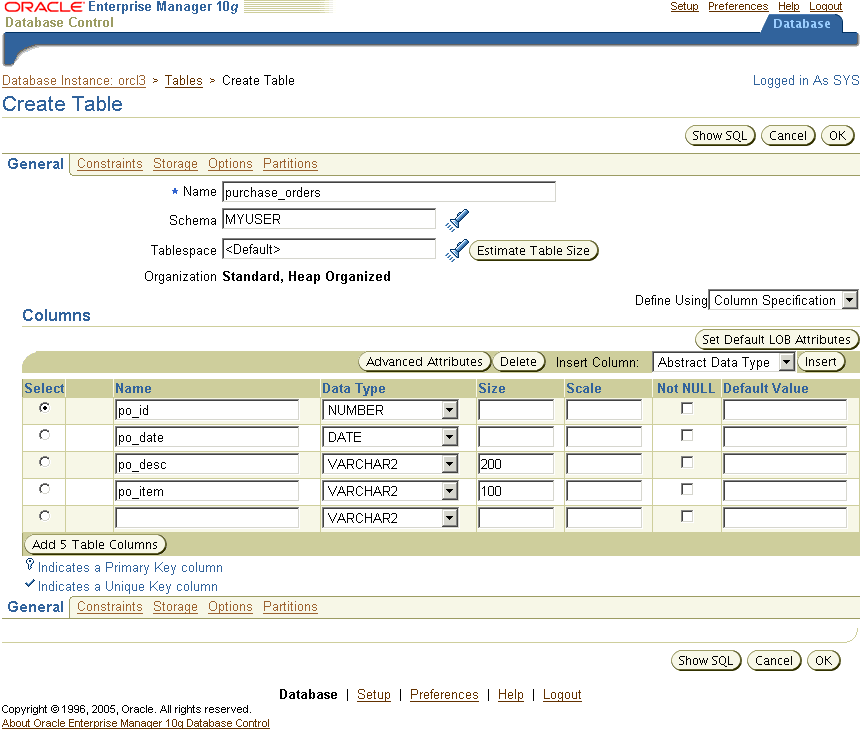Click the primary key column indicator icon
861x729 pixels.
pos(30,566)
